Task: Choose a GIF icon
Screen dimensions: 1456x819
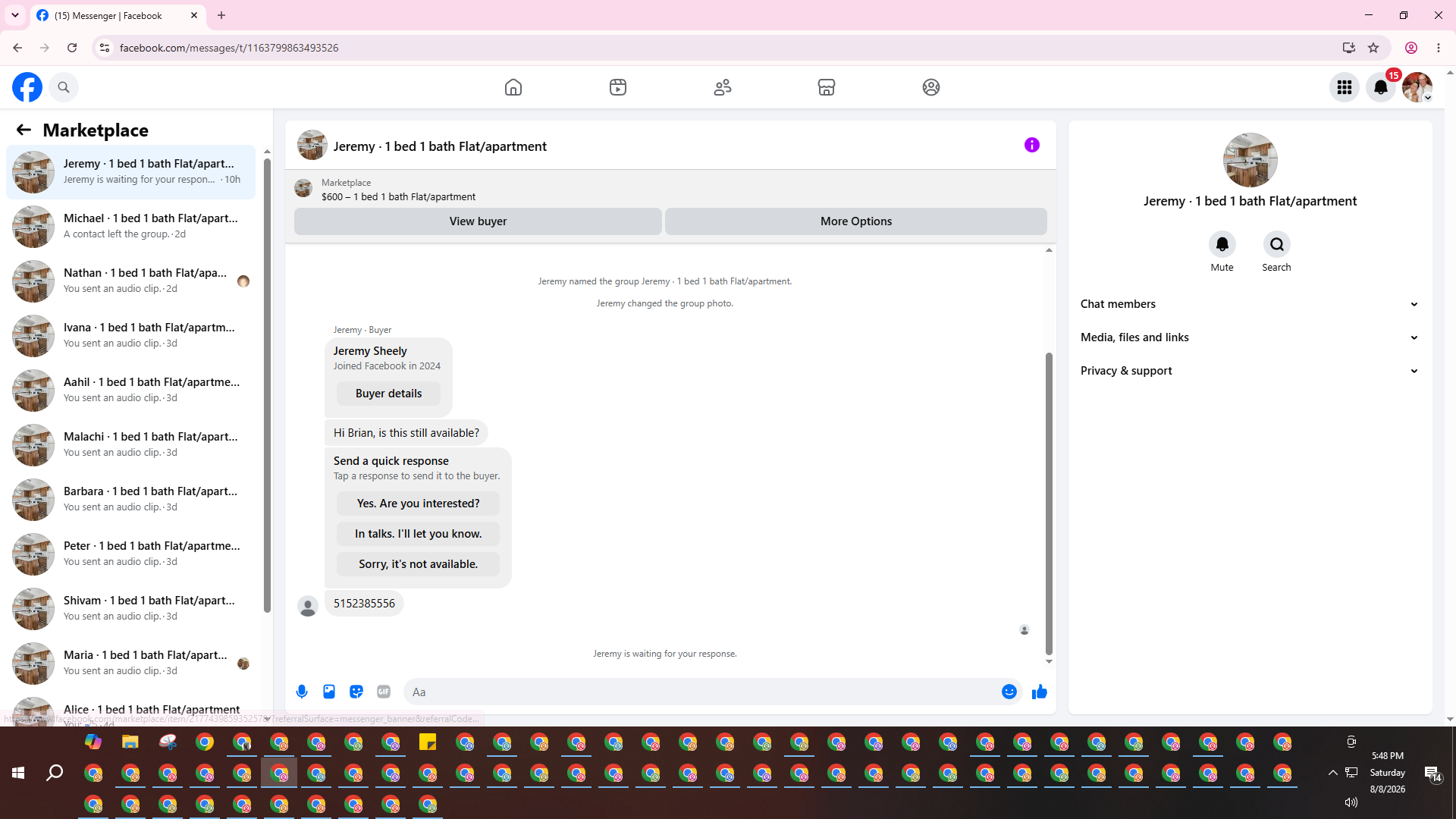Action: pos(384,692)
